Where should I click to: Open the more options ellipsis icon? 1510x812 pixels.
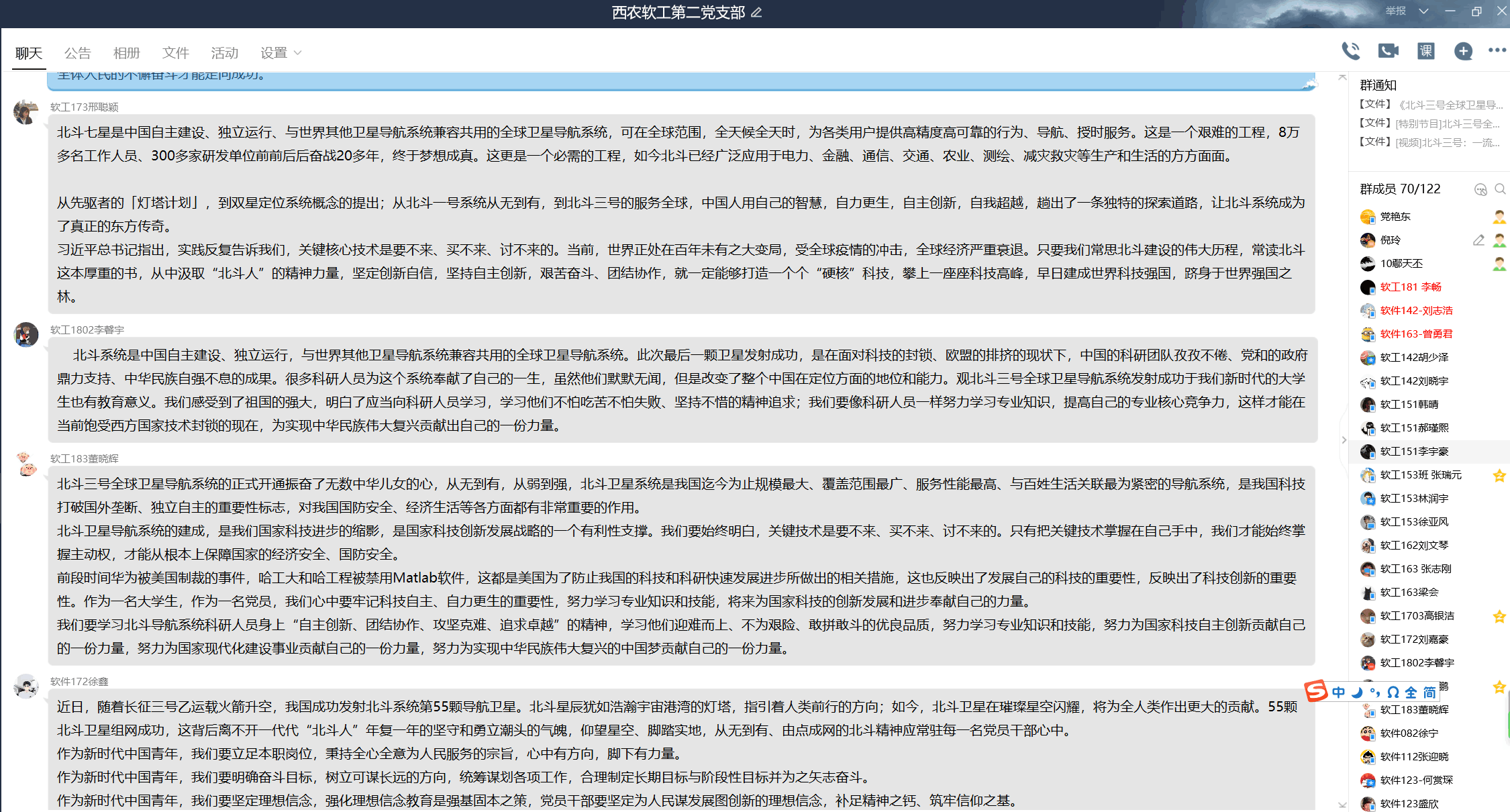(x=1497, y=50)
